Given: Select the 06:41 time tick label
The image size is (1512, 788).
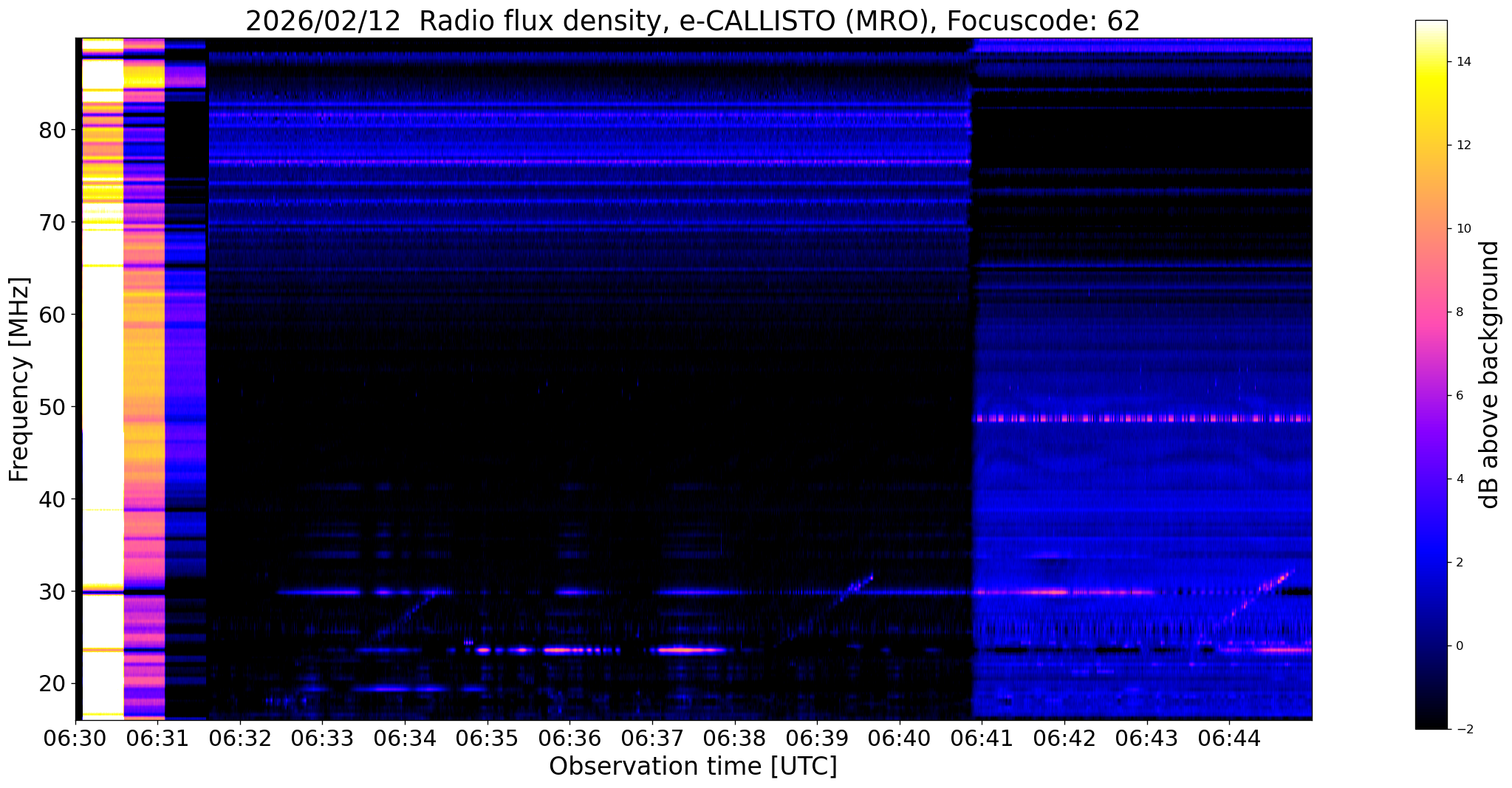Looking at the screenshot, I should (982, 739).
